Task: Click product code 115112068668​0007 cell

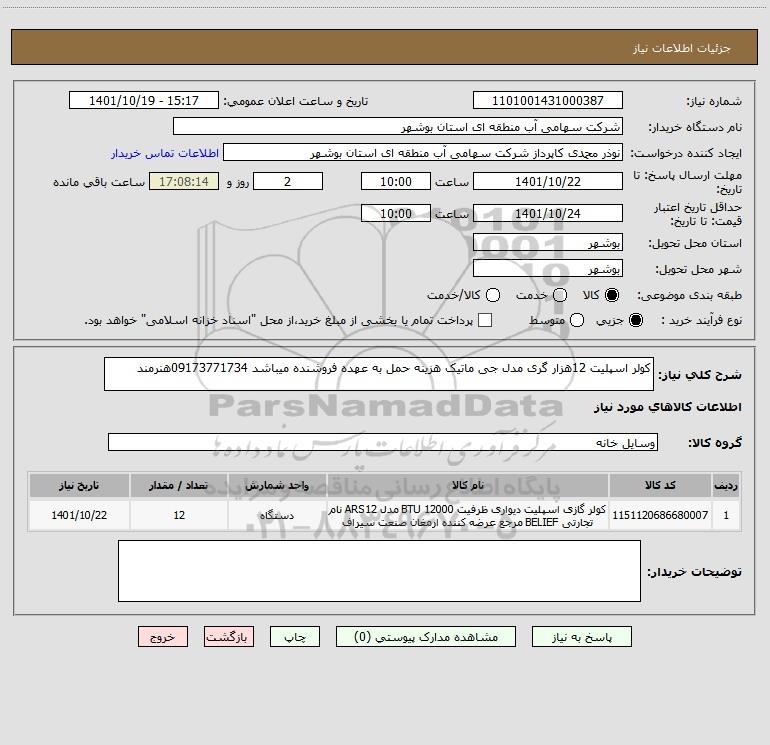Action: (660, 515)
